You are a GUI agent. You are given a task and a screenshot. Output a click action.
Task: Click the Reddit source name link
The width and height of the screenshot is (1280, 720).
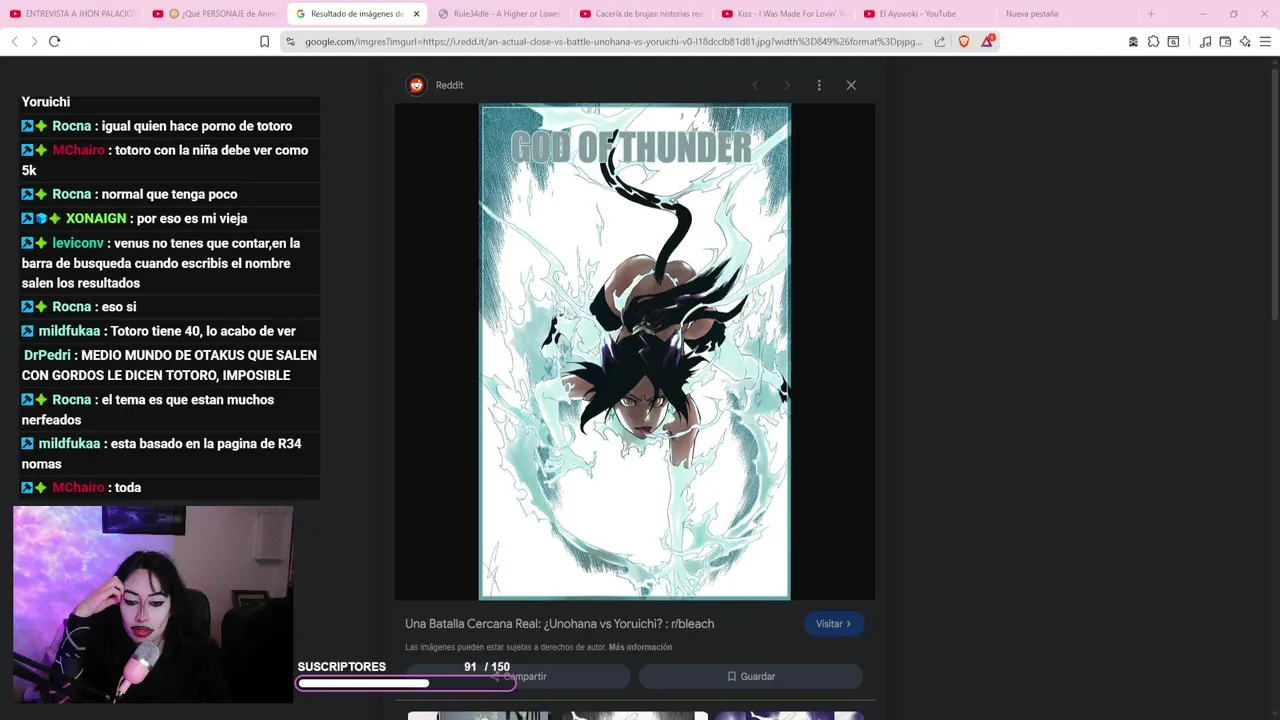pyautogui.click(x=449, y=85)
